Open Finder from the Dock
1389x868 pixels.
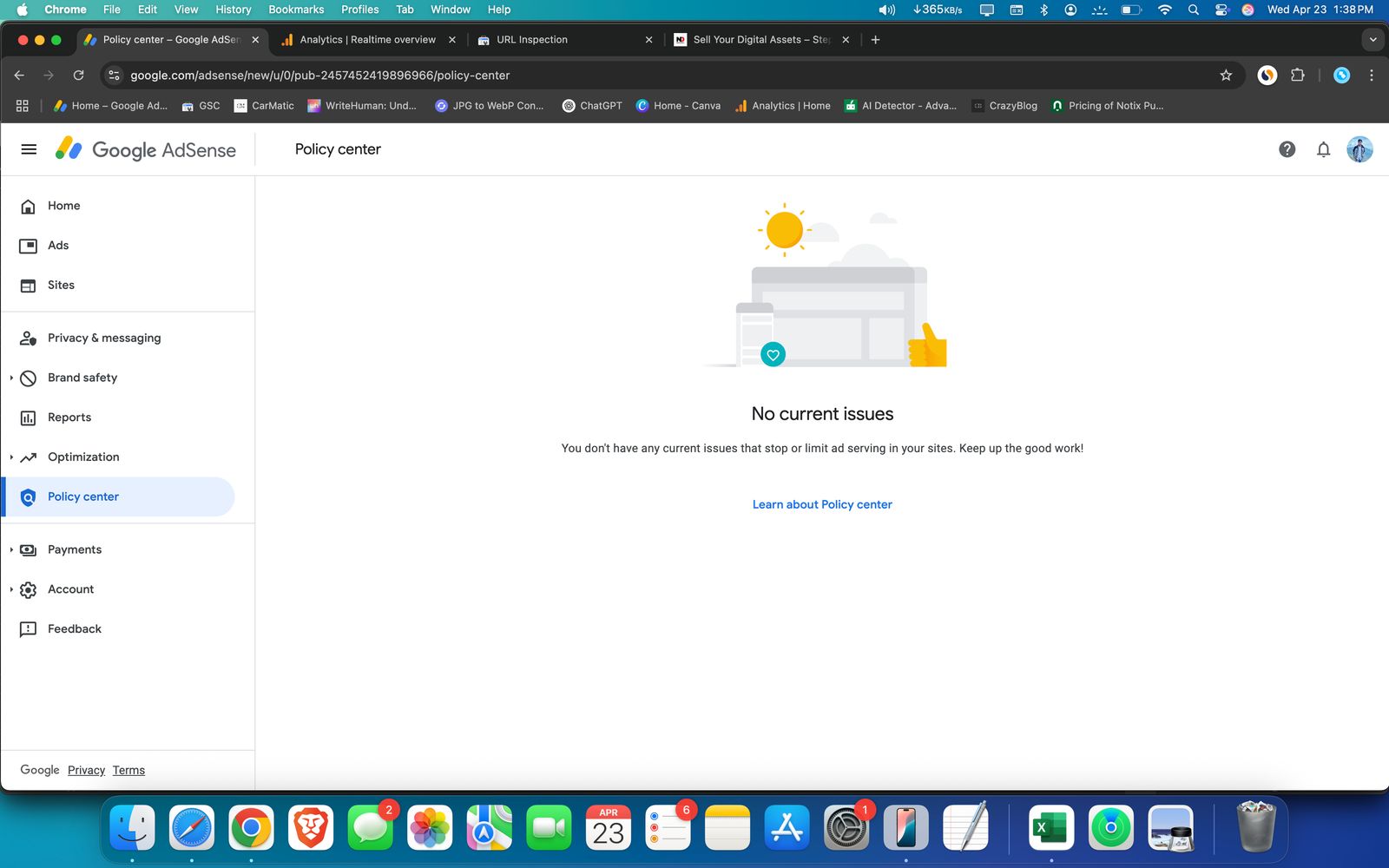point(132,828)
